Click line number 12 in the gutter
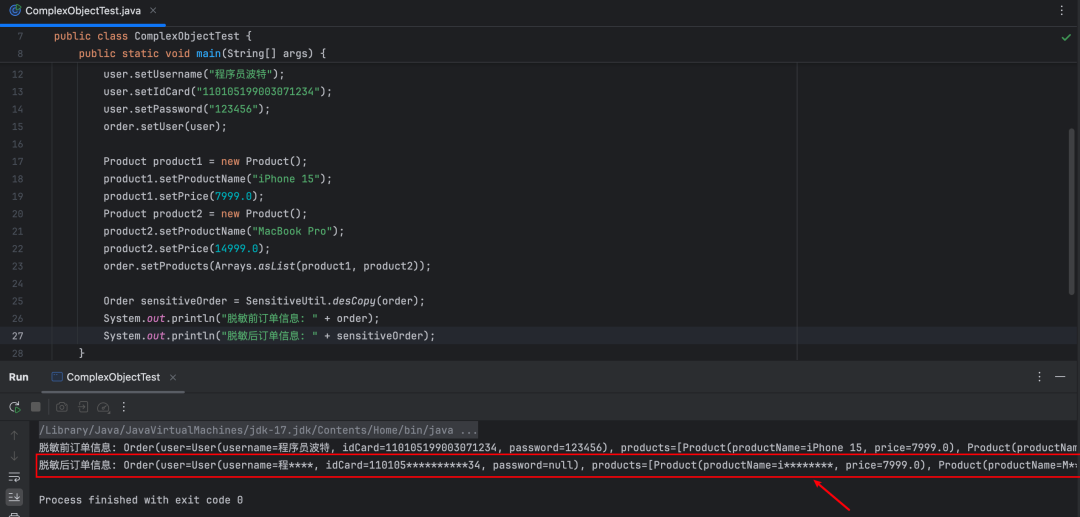The height and width of the screenshot is (517, 1080). pos(17,74)
